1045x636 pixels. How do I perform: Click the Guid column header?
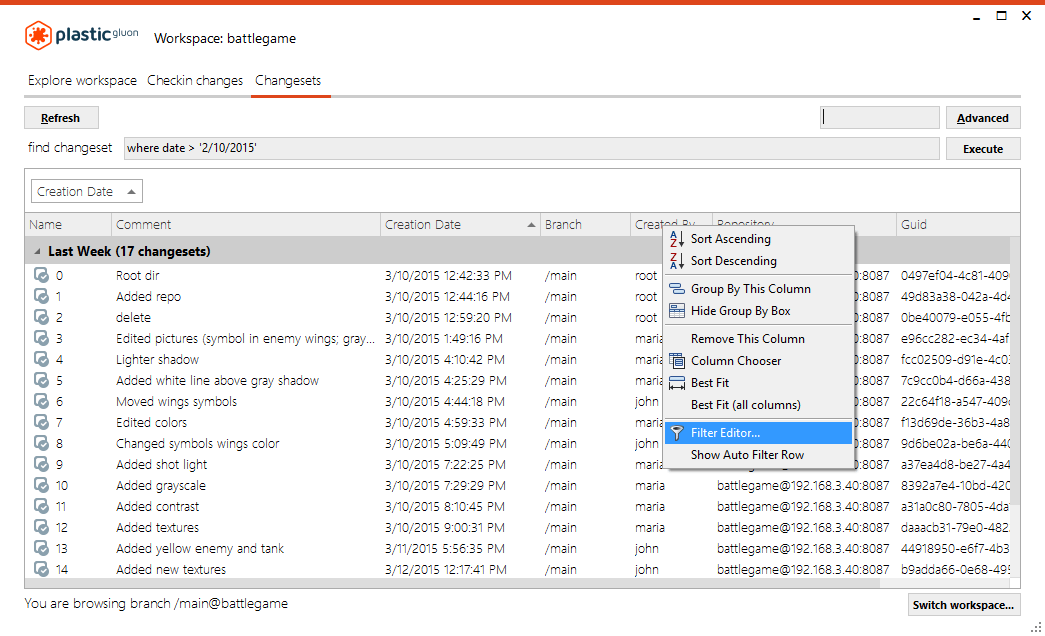point(958,225)
